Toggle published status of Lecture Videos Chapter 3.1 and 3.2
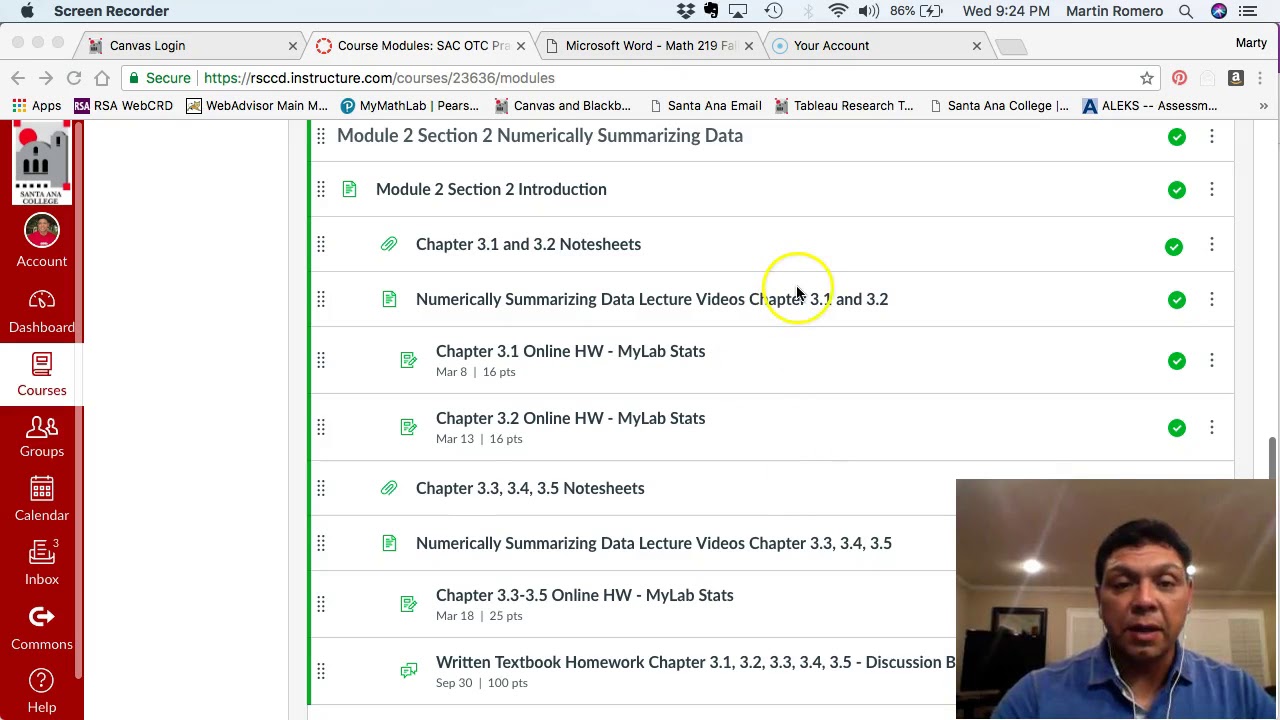Viewport: 1280px width, 720px height. click(1177, 300)
